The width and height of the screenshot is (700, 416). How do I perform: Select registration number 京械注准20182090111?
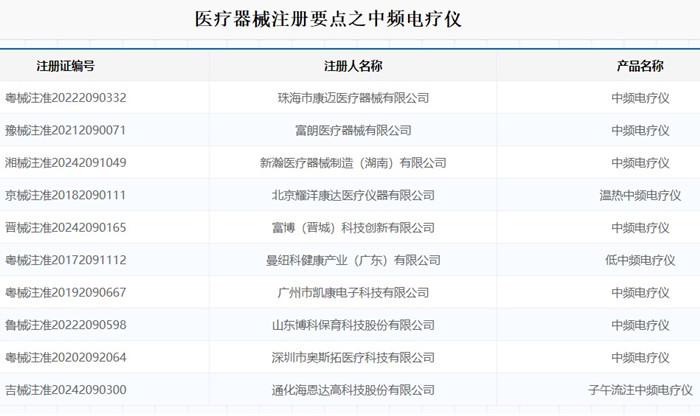click(65, 195)
